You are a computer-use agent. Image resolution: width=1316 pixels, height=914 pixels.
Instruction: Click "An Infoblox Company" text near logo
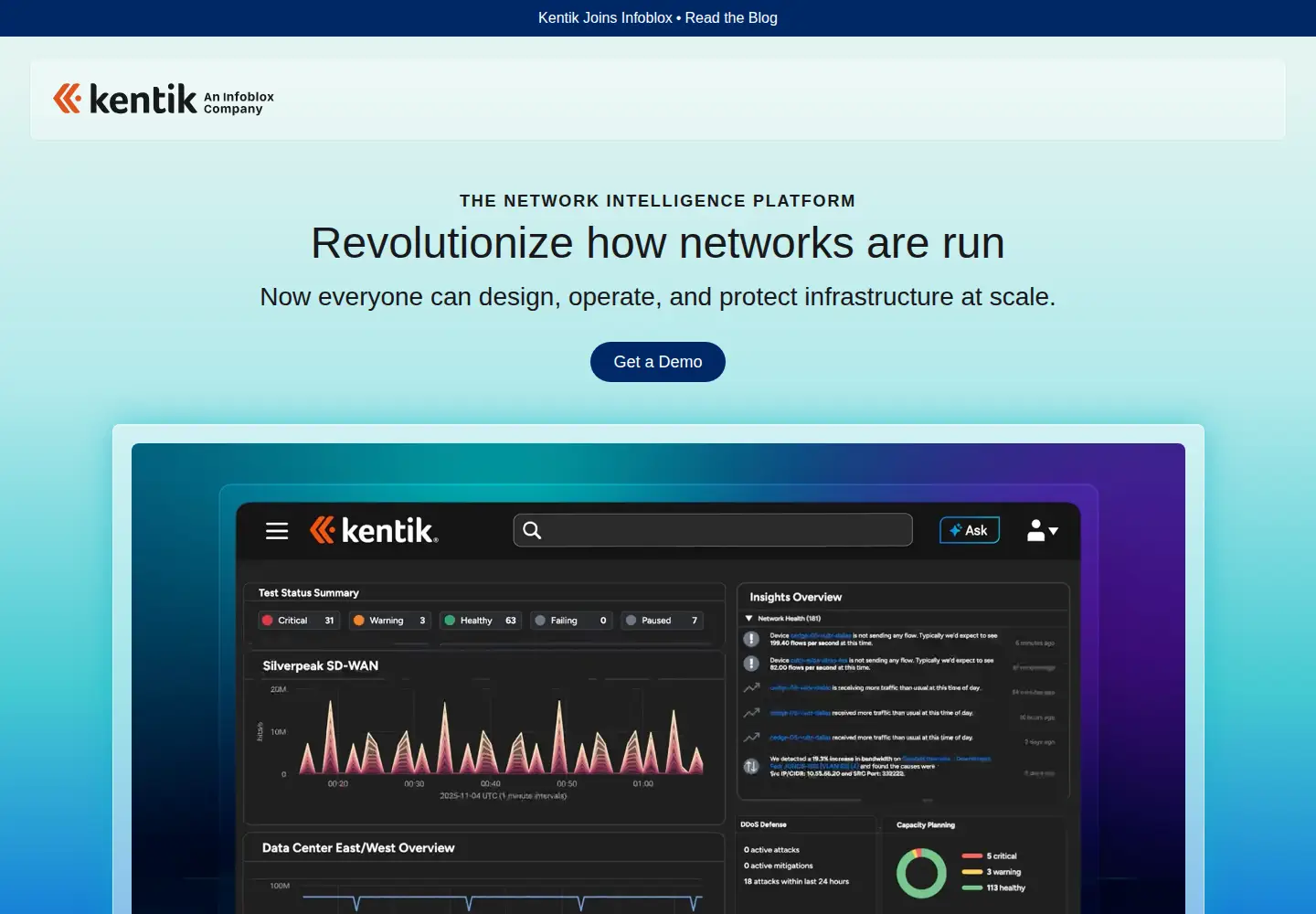(239, 102)
